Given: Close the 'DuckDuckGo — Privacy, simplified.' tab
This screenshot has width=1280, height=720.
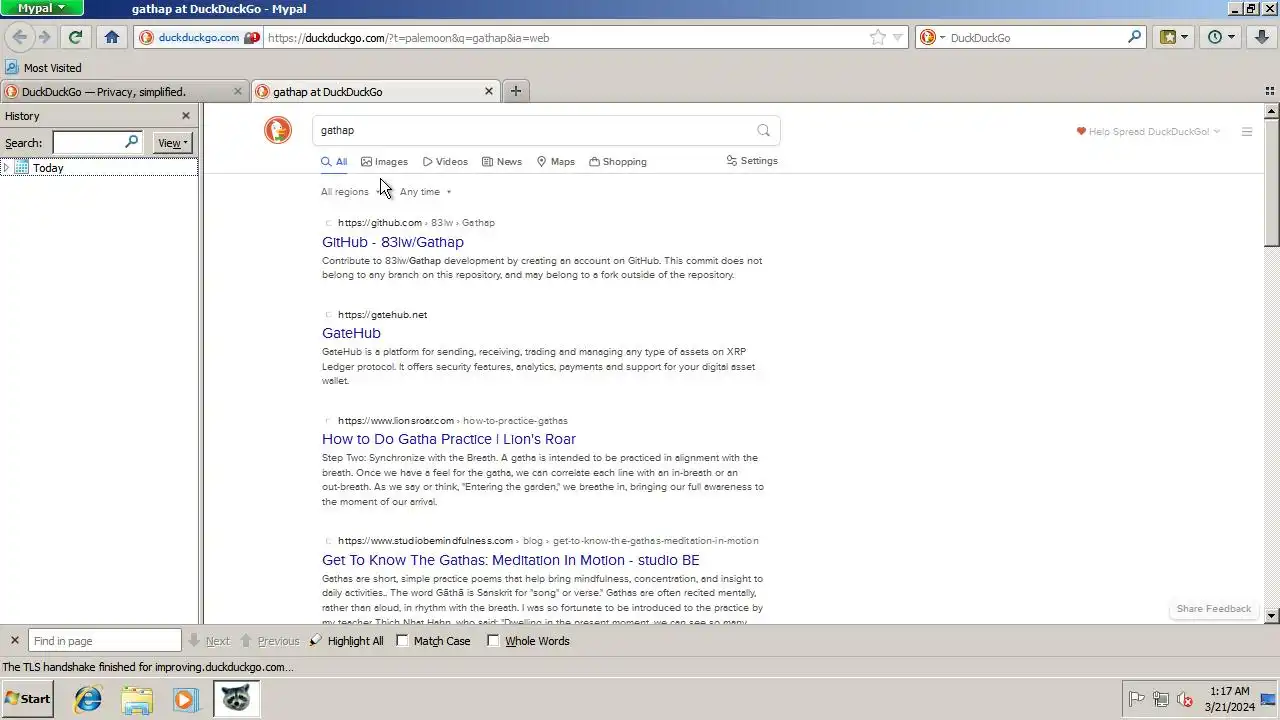Looking at the screenshot, I should 238,91.
